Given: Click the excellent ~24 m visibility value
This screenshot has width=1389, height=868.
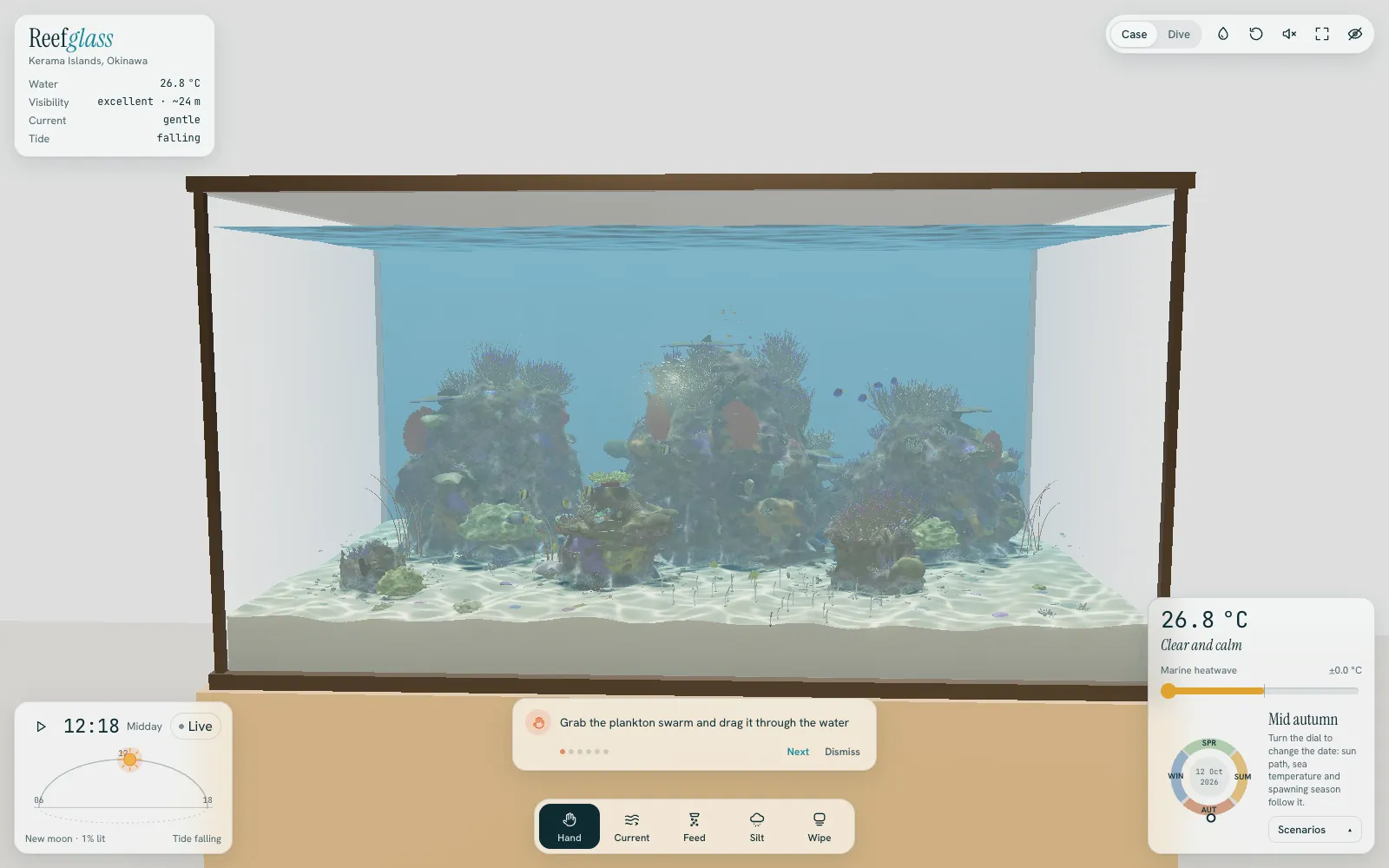Looking at the screenshot, I should pyautogui.click(x=148, y=102).
